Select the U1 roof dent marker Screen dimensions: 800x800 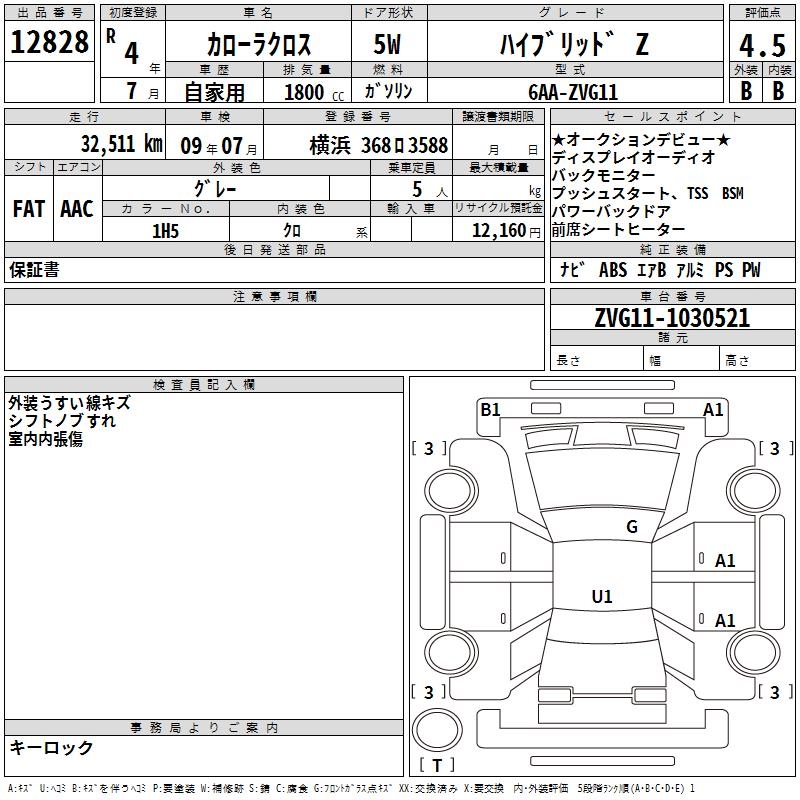602,597
